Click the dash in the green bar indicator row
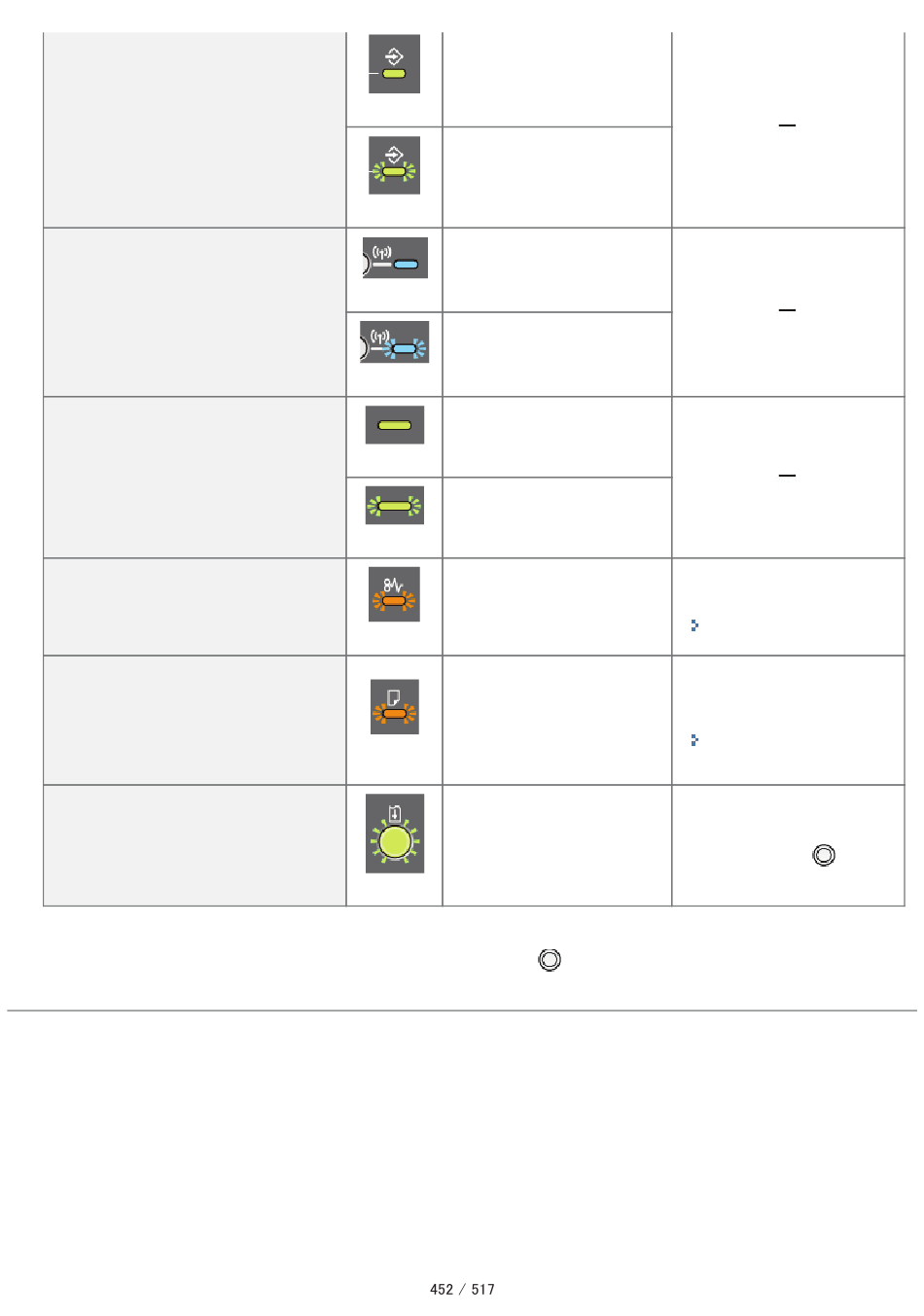The height and width of the screenshot is (1316, 924). click(x=787, y=476)
